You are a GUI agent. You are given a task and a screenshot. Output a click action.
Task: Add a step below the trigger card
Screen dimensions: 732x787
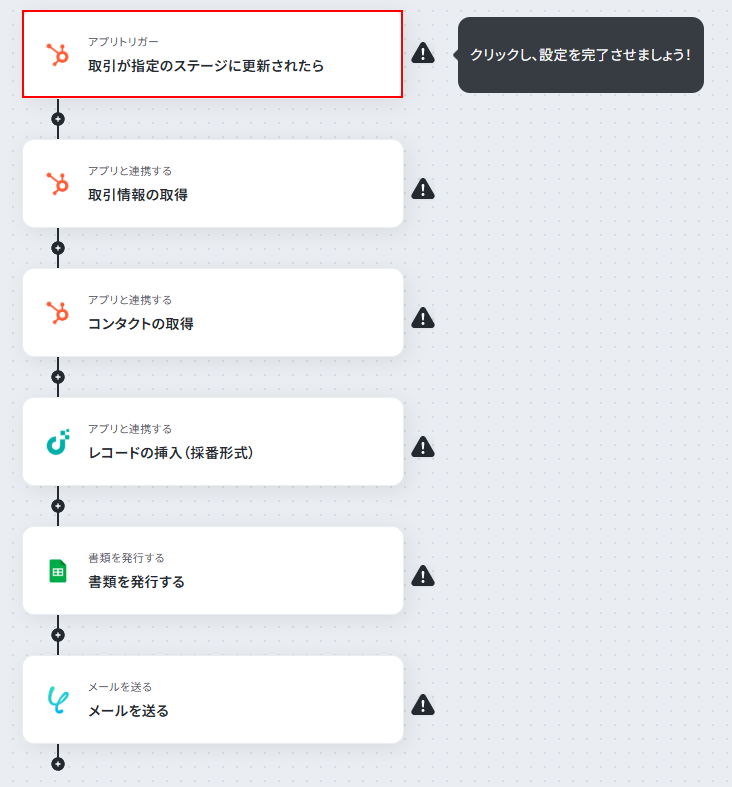[x=58, y=119]
